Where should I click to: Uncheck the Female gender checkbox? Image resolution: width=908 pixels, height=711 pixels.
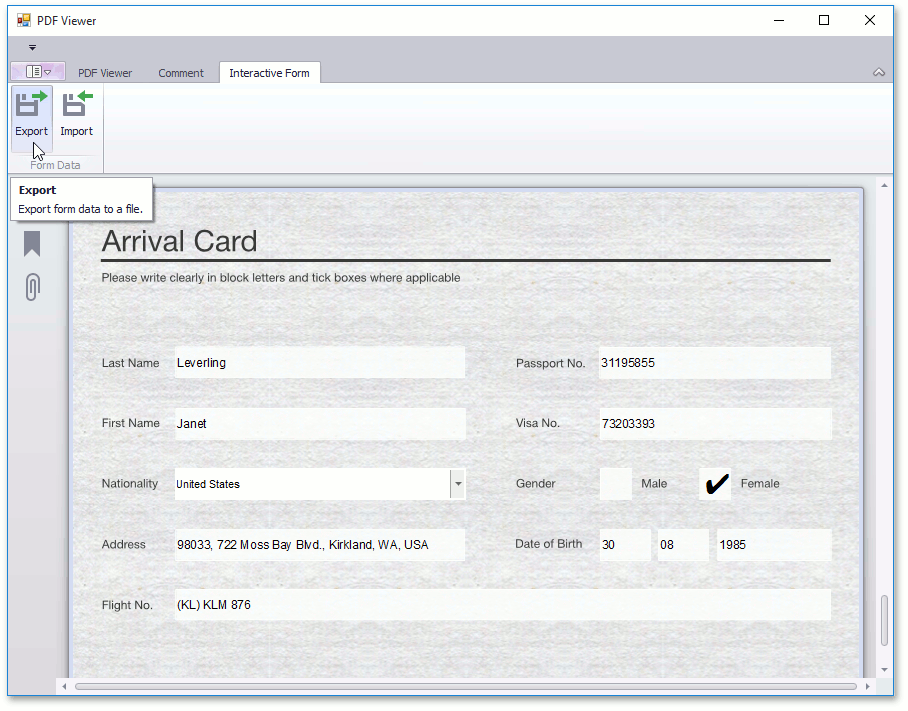[x=715, y=484]
